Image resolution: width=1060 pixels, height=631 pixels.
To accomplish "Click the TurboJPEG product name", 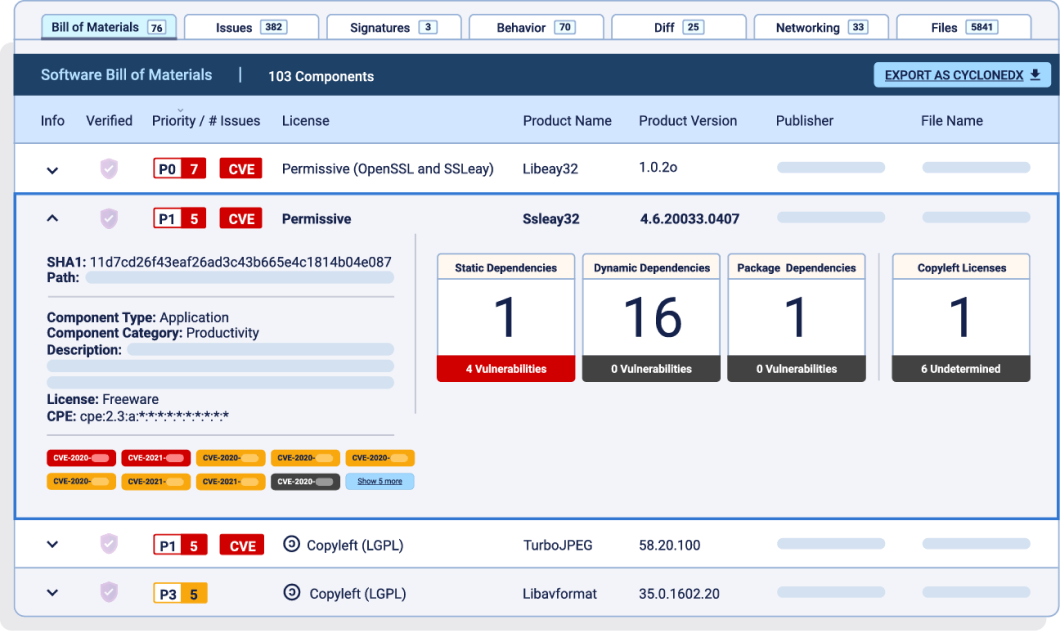I will click(558, 545).
